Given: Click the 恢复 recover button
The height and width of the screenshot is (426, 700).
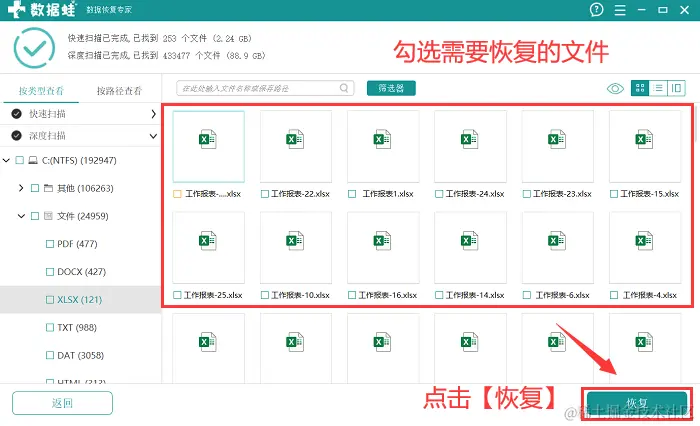Looking at the screenshot, I should (637, 403).
